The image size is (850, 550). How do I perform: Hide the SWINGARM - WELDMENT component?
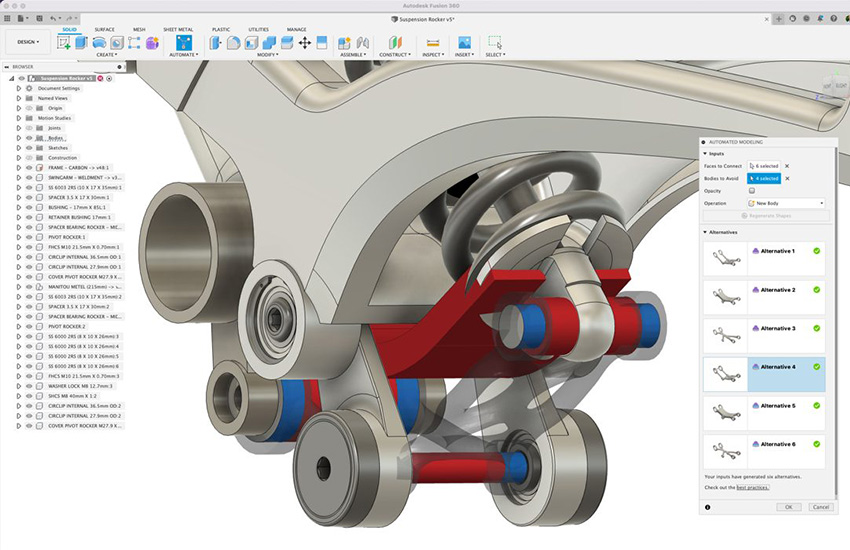[x=29, y=178]
